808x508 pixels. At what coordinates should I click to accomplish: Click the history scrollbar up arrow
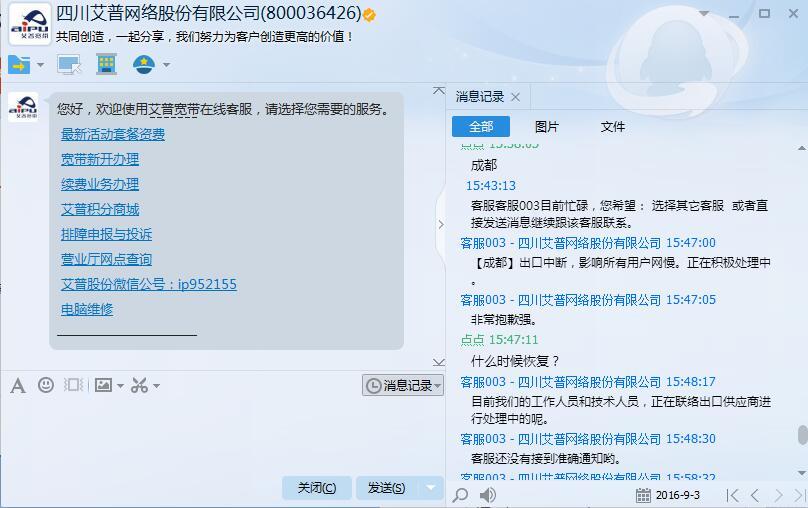point(802,148)
